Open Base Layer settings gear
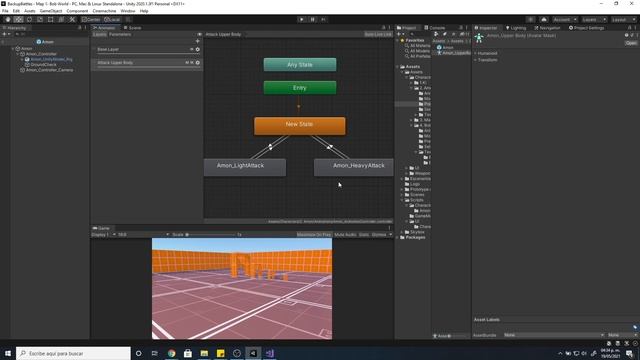 pyautogui.click(x=198, y=49)
